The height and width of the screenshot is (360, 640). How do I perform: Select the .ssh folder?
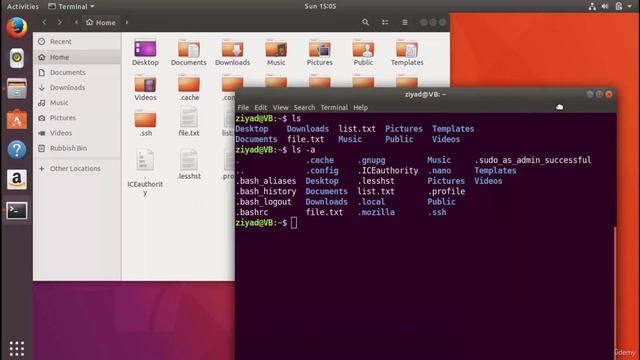point(145,123)
